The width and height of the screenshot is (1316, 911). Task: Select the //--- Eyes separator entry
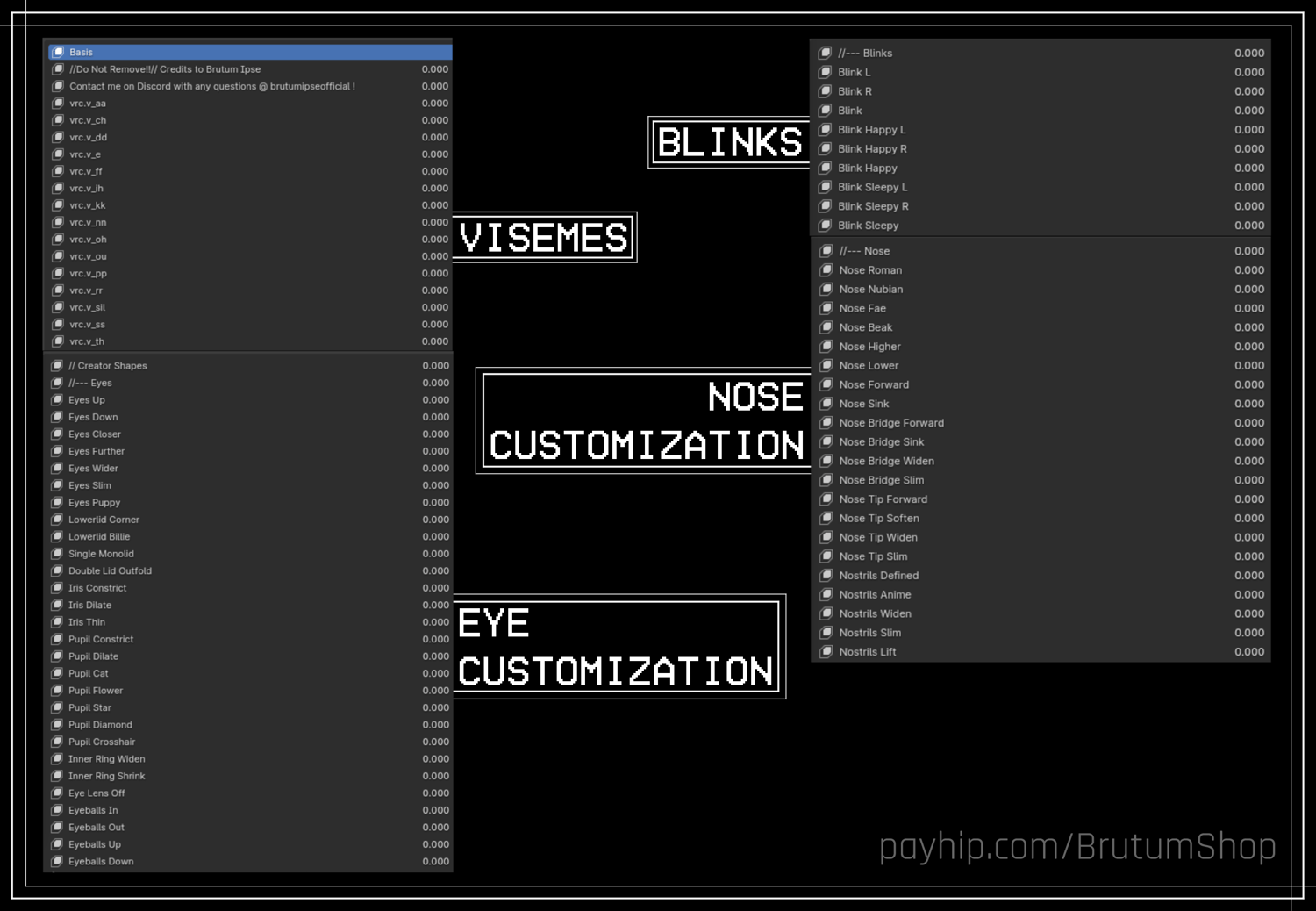click(x=248, y=383)
